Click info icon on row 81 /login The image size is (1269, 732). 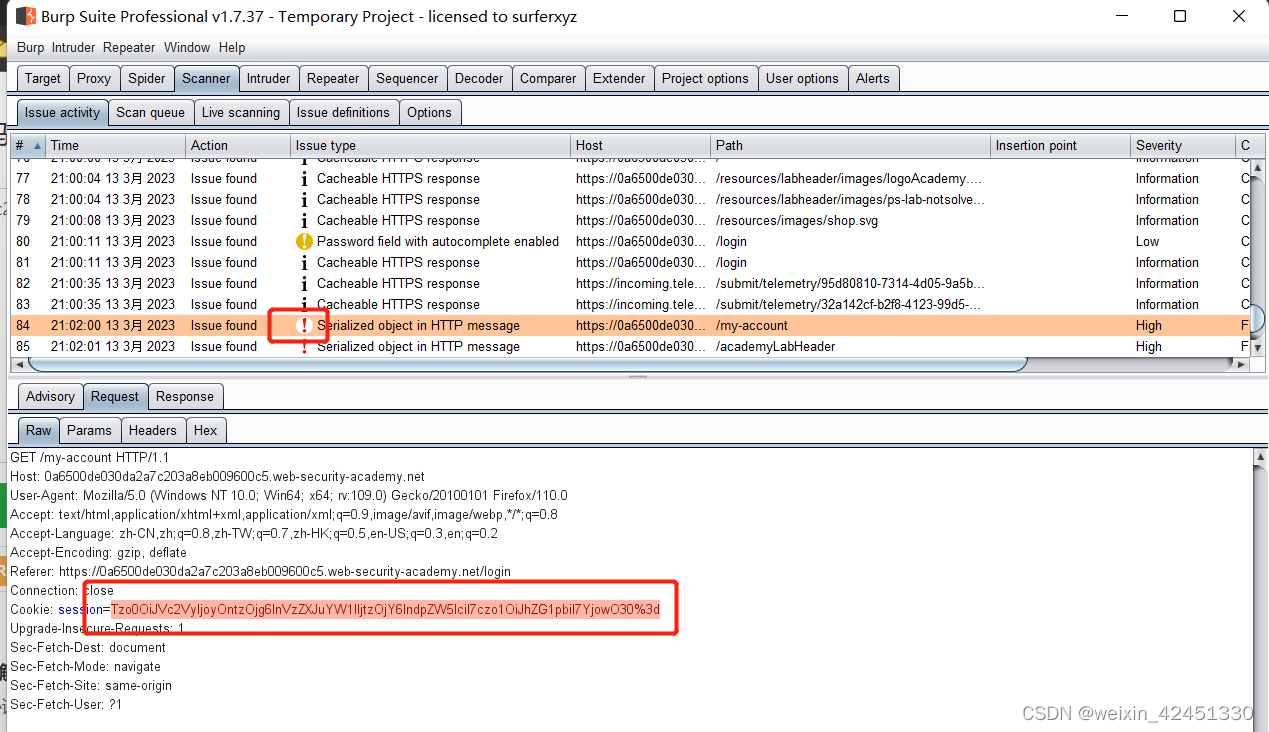pyautogui.click(x=305, y=263)
